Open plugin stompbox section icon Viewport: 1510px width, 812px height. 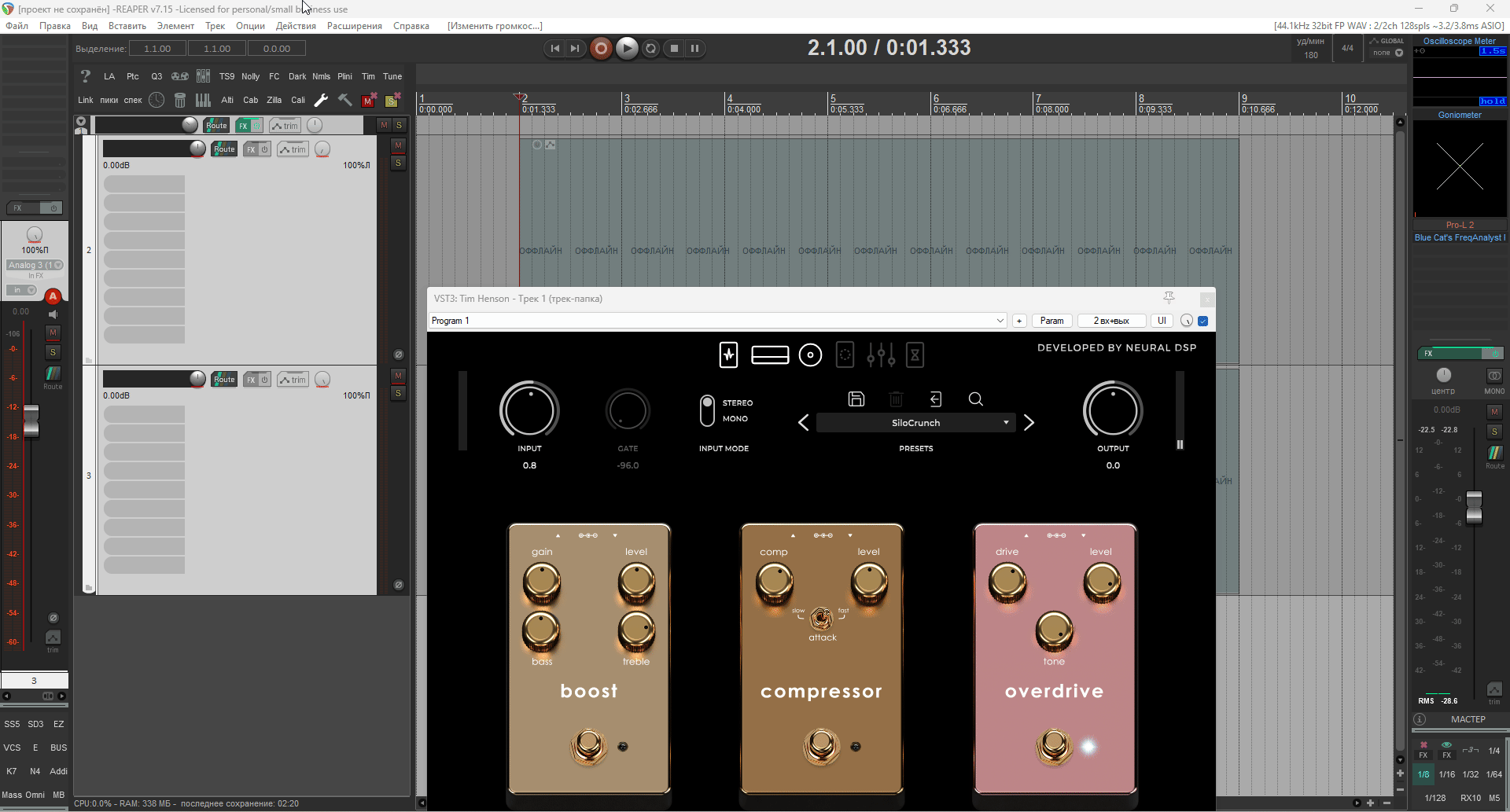pos(729,355)
